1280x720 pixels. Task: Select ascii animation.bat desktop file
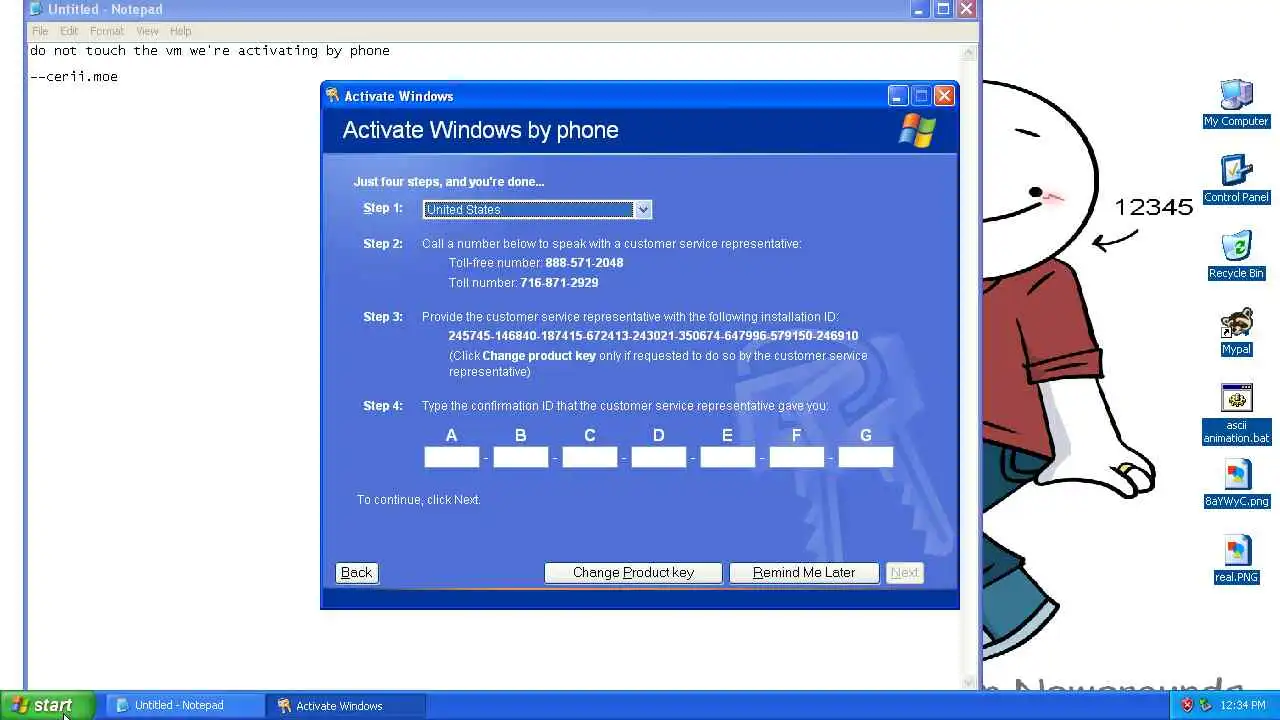tap(1236, 414)
